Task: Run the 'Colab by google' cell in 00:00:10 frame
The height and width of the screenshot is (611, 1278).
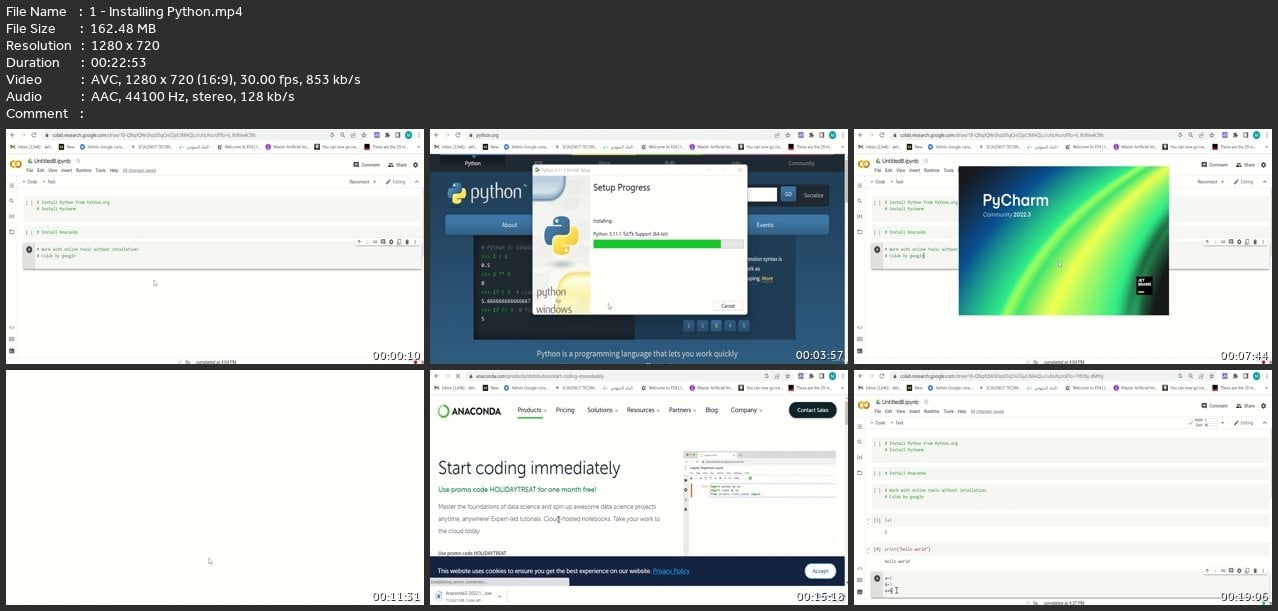Action: (x=29, y=249)
